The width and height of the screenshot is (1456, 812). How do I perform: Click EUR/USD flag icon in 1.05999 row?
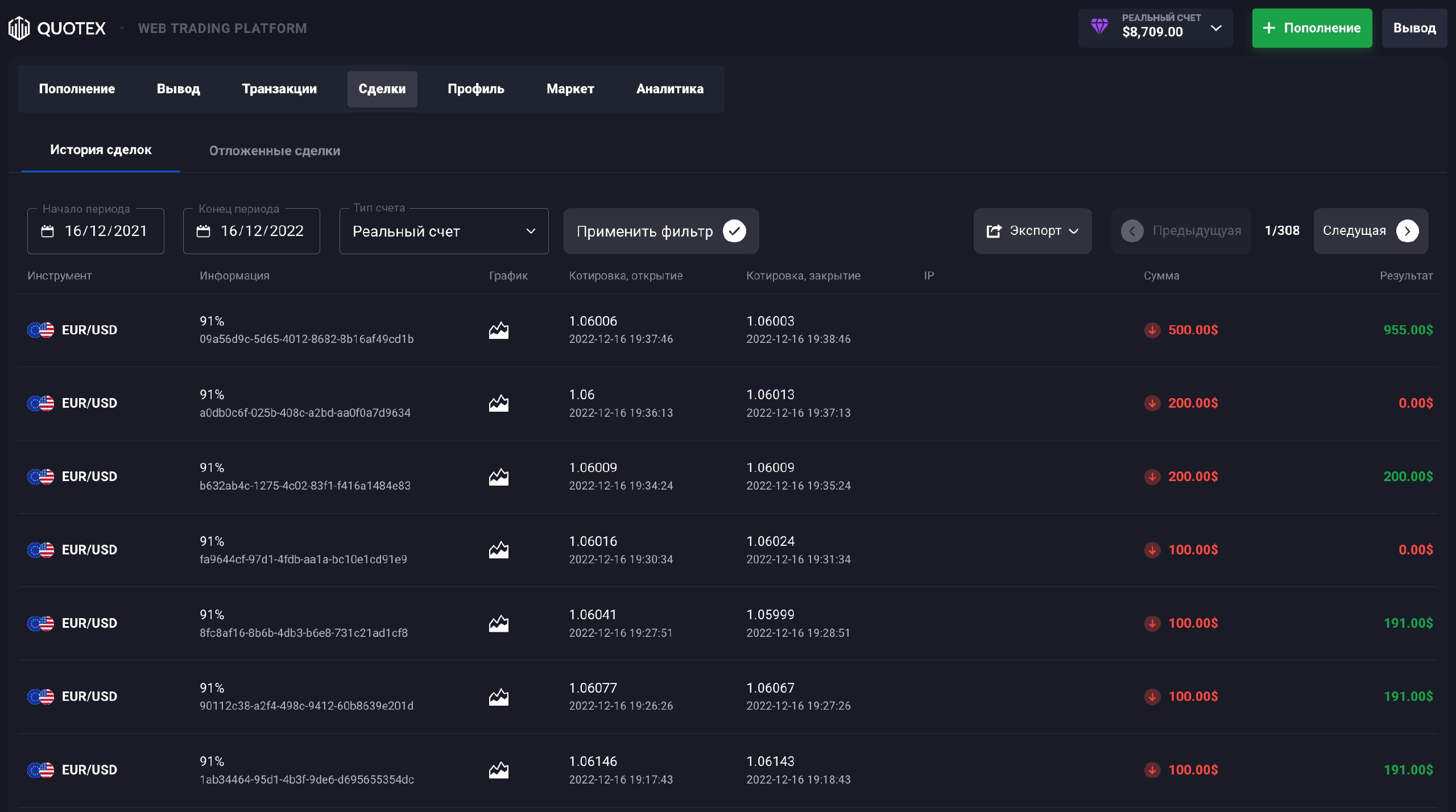(x=41, y=623)
